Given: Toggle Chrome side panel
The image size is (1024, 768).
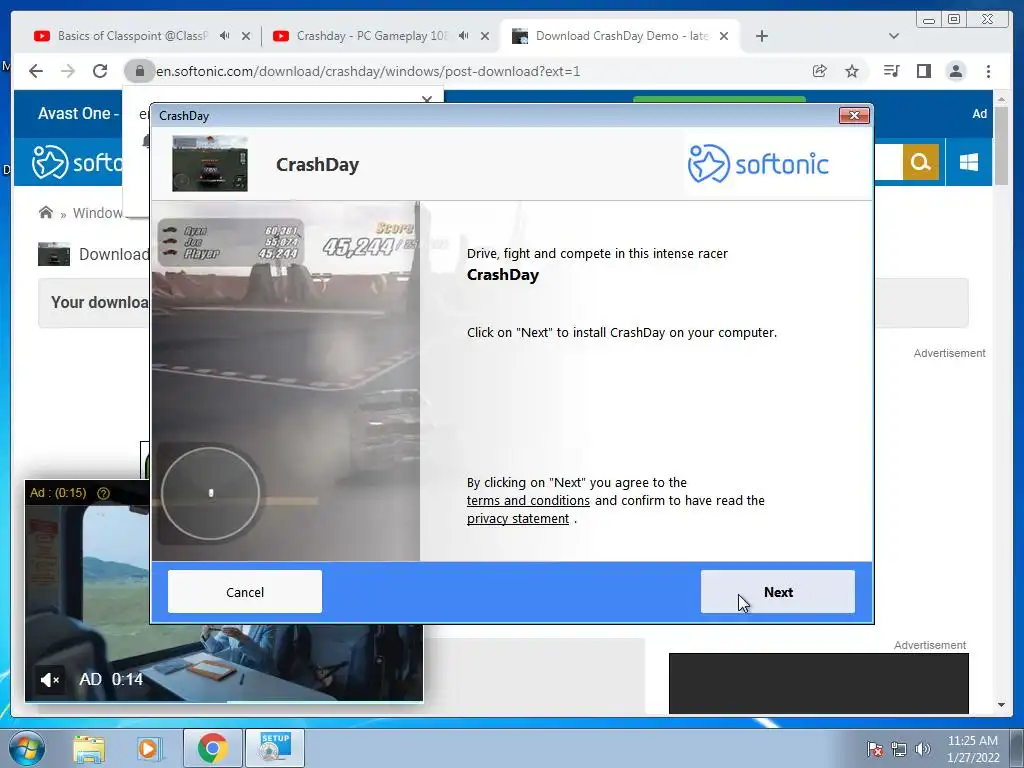Looking at the screenshot, I should (x=923, y=71).
